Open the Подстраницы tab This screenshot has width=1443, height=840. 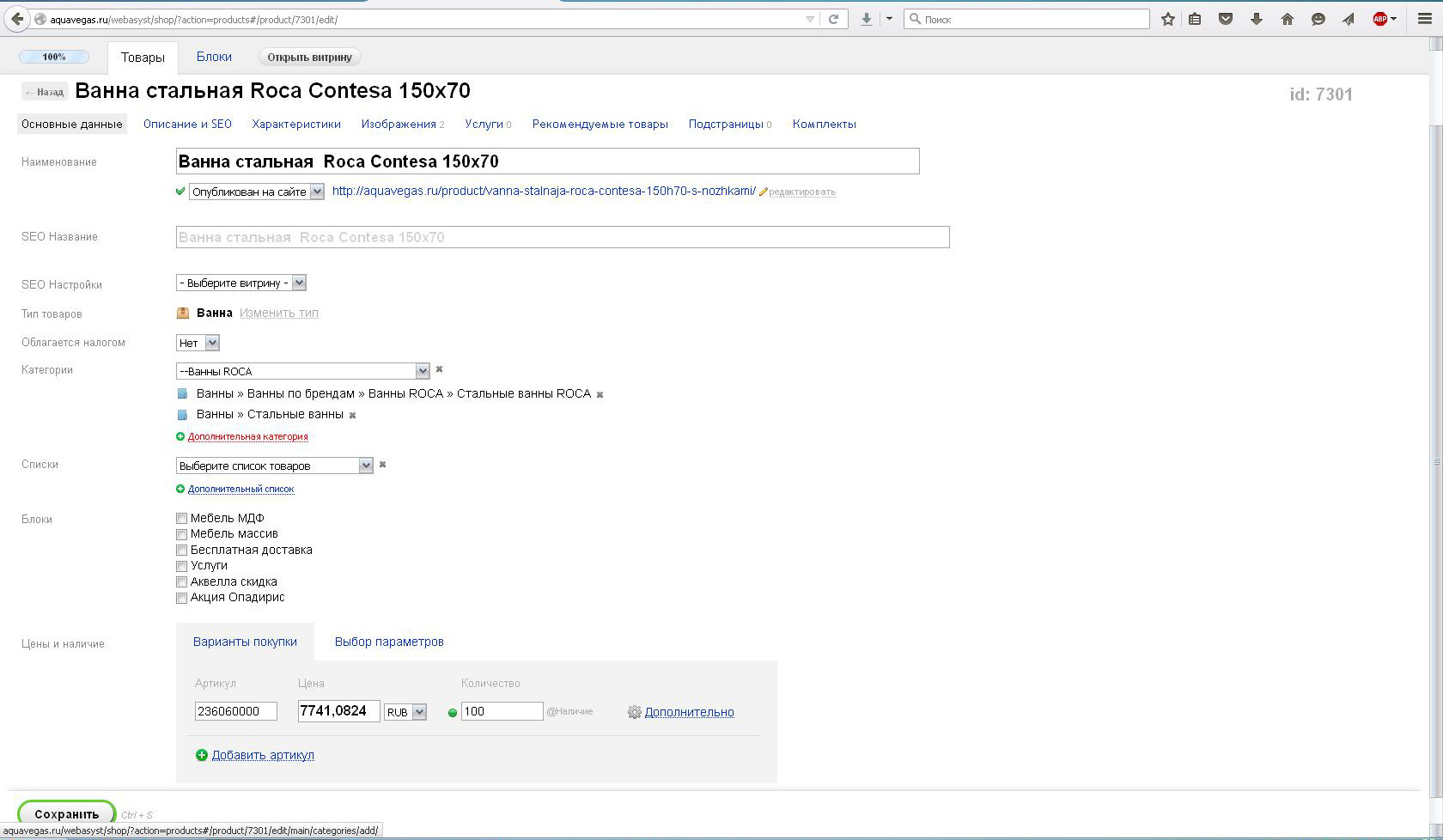coord(730,125)
